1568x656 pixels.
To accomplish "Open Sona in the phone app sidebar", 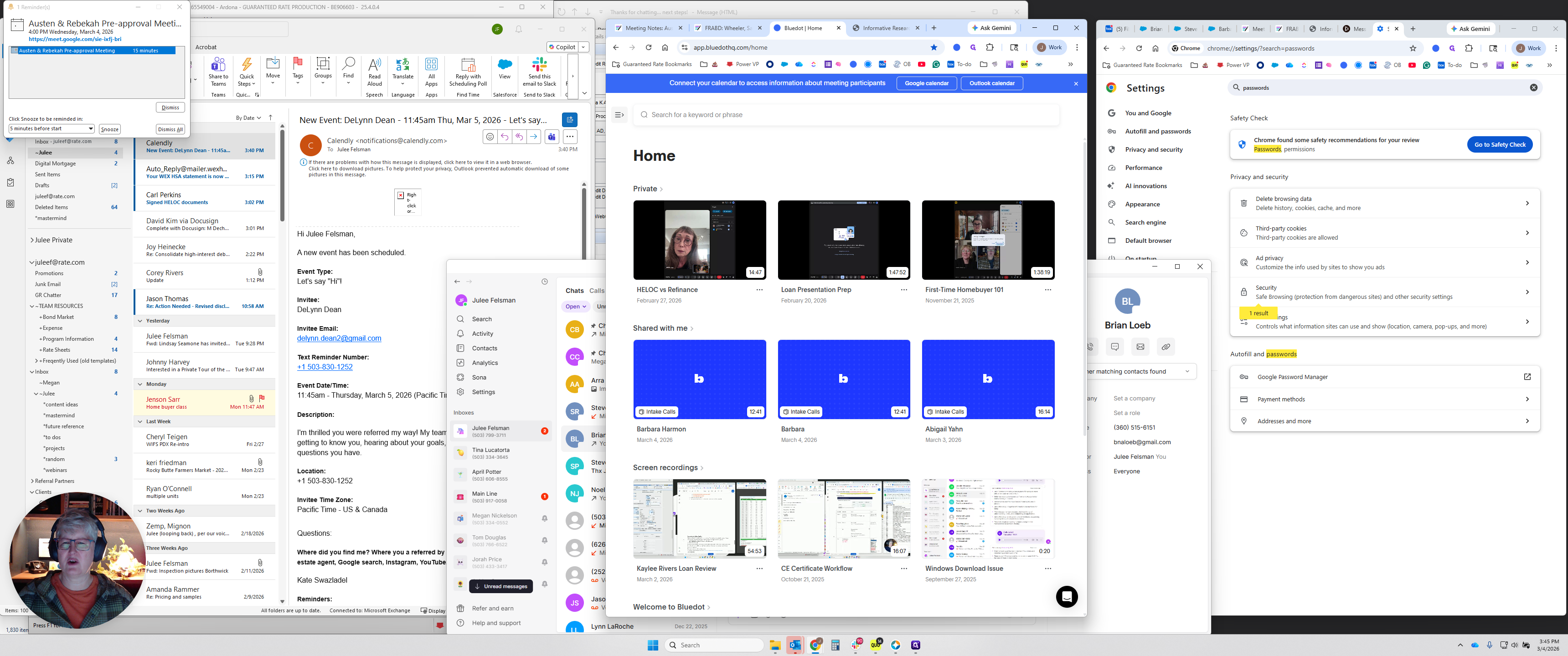I will tap(479, 377).
